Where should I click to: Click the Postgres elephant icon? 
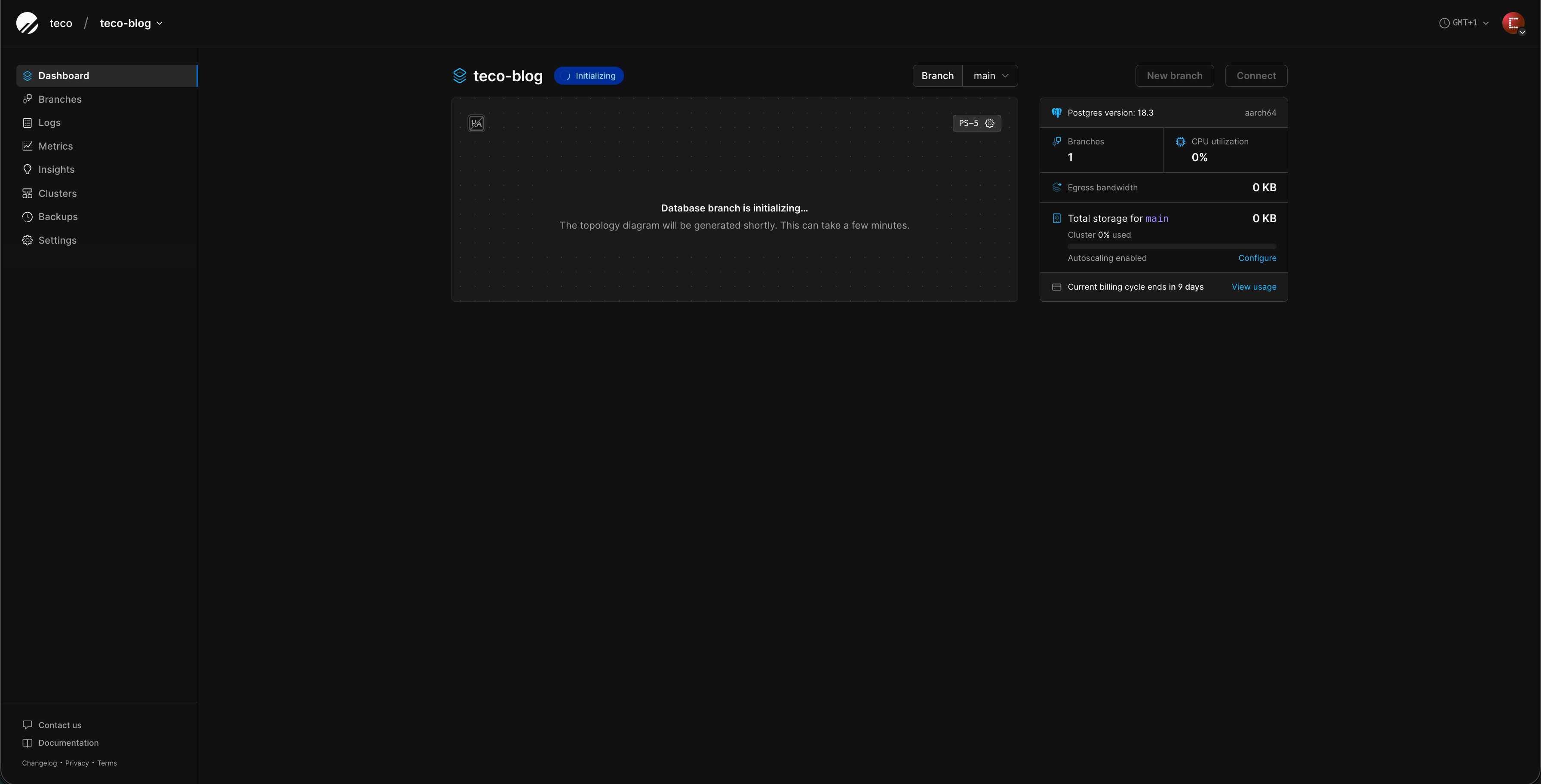click(1056, 113)
